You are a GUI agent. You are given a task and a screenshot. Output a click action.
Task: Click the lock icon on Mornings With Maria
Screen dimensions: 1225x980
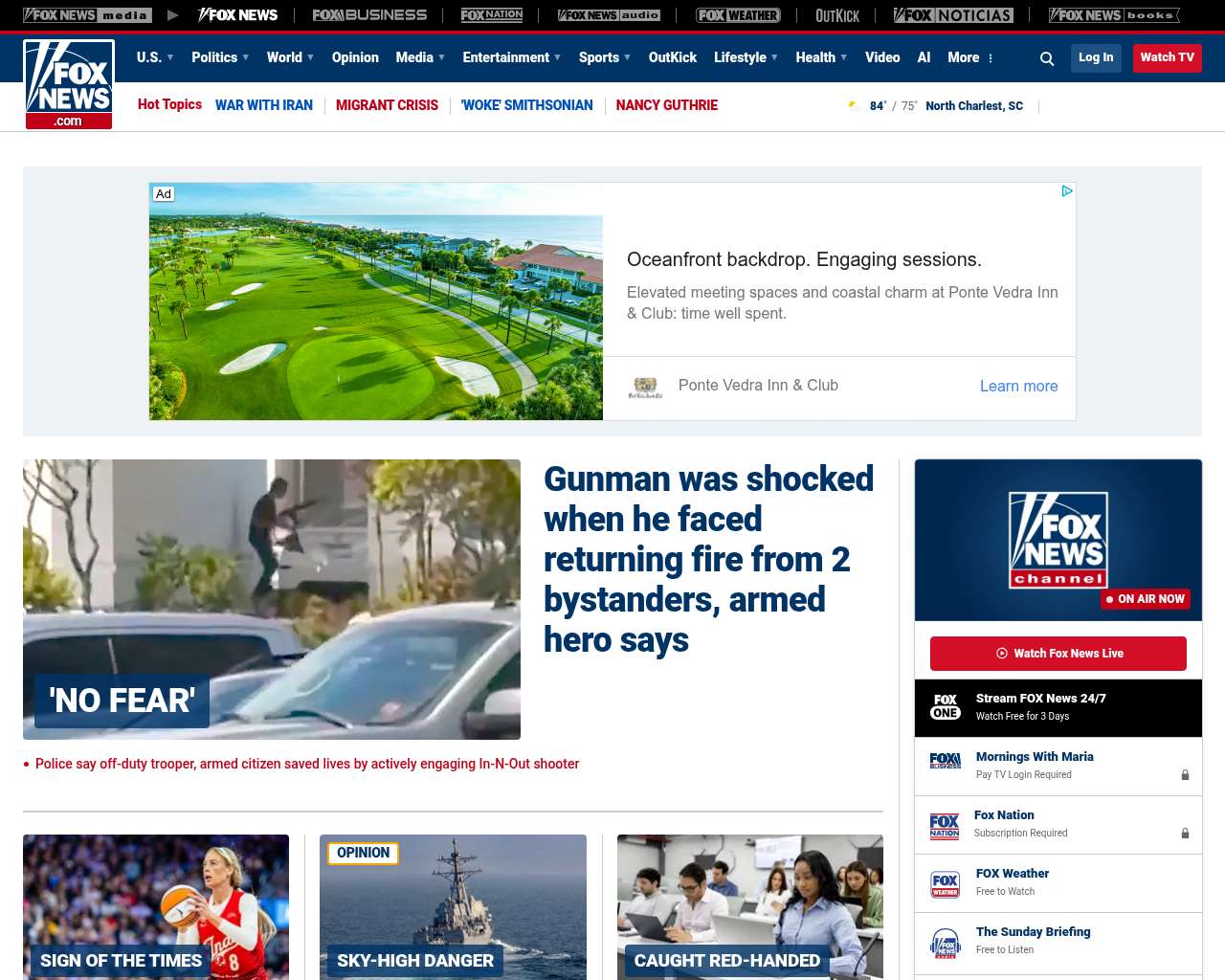(1185, 775)
